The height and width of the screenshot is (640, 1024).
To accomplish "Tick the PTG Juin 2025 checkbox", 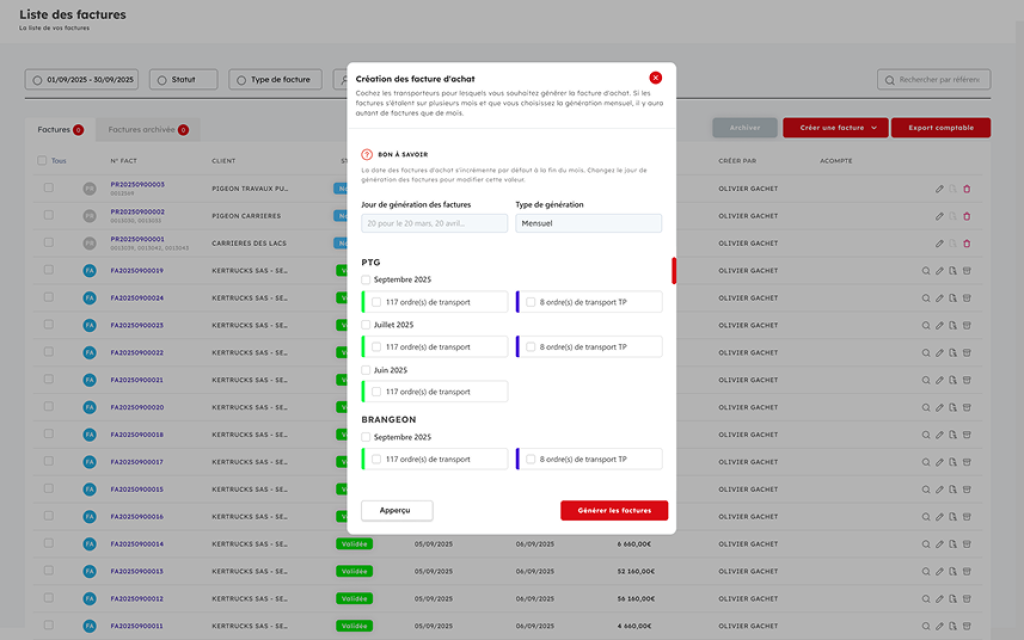I will tap(366, 370).
